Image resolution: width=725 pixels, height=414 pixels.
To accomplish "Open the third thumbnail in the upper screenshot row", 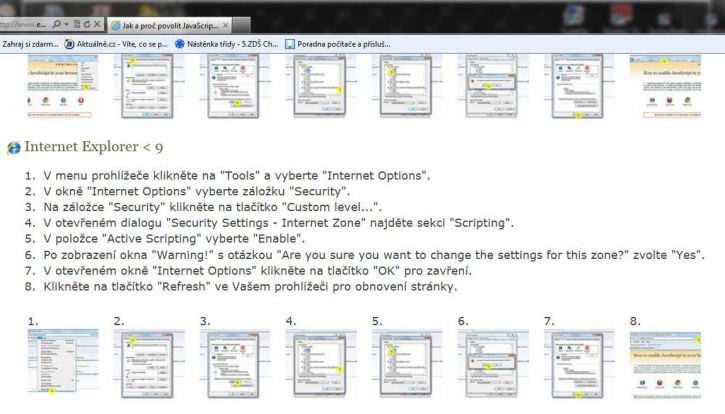I will pos(233,86).
